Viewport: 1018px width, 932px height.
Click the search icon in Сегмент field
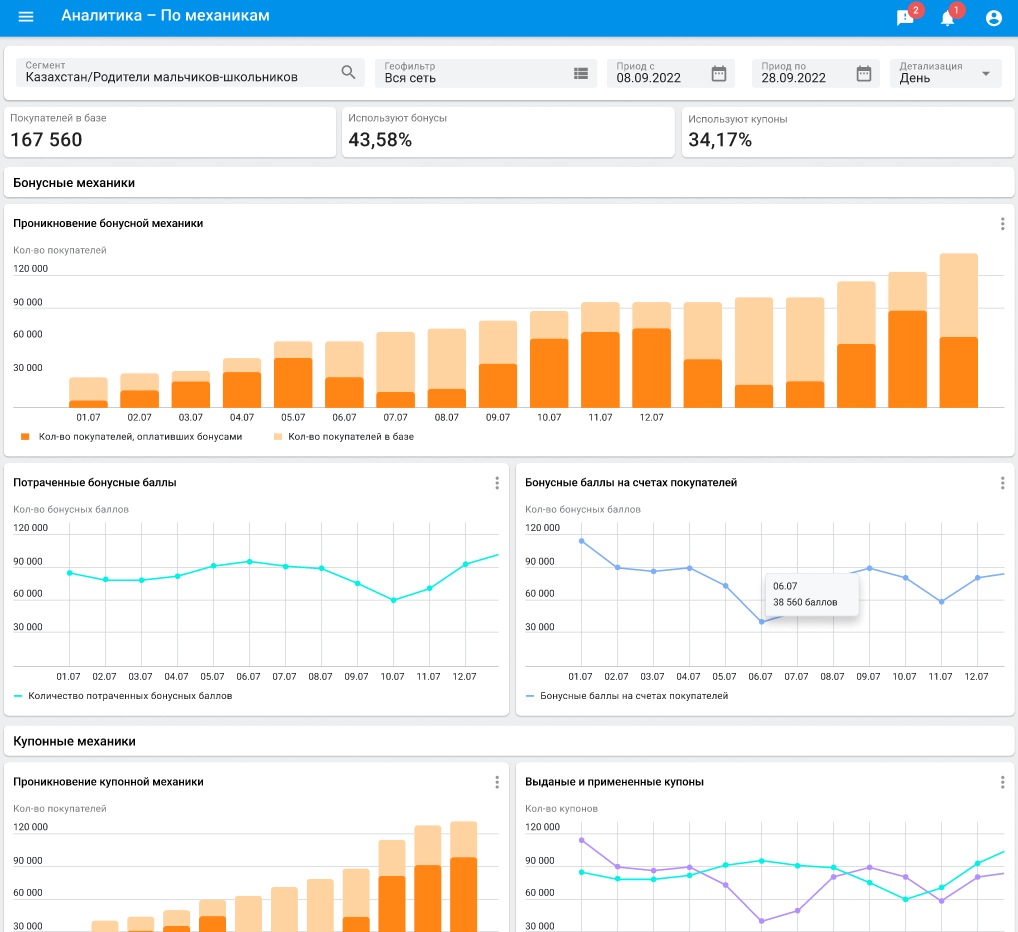click(348, 72)
